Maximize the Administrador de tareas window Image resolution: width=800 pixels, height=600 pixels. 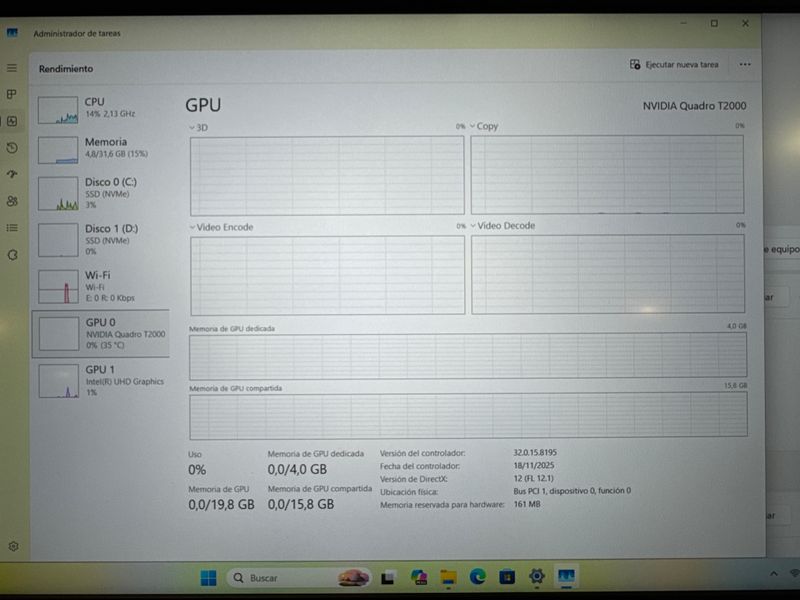(714, 23)
